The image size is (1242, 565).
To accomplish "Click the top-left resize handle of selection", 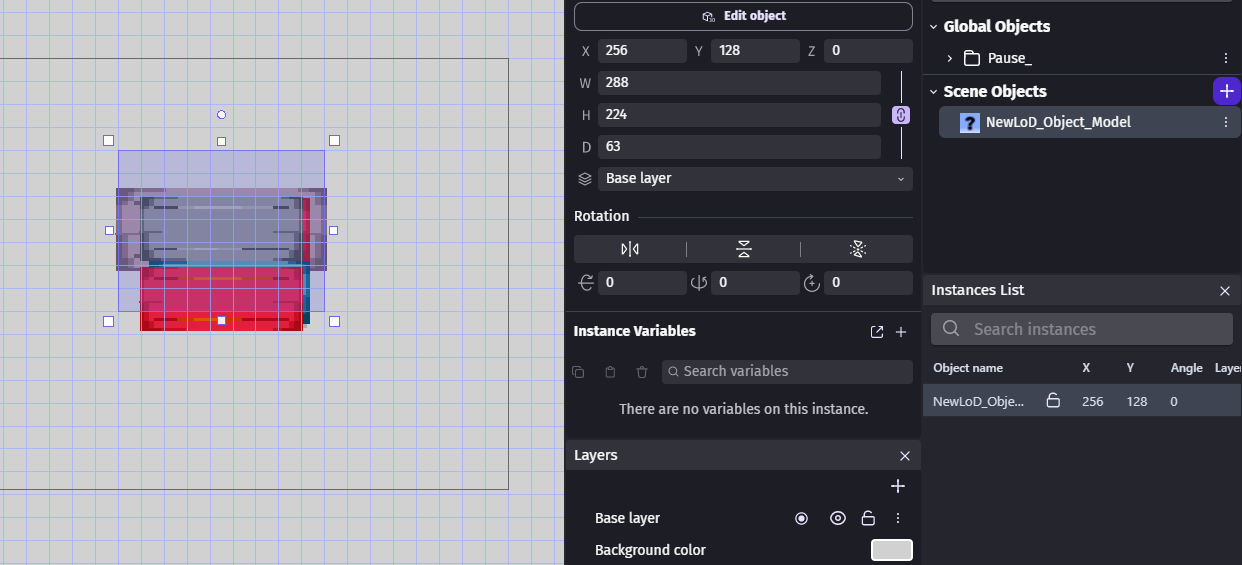I will pos(109,141).
